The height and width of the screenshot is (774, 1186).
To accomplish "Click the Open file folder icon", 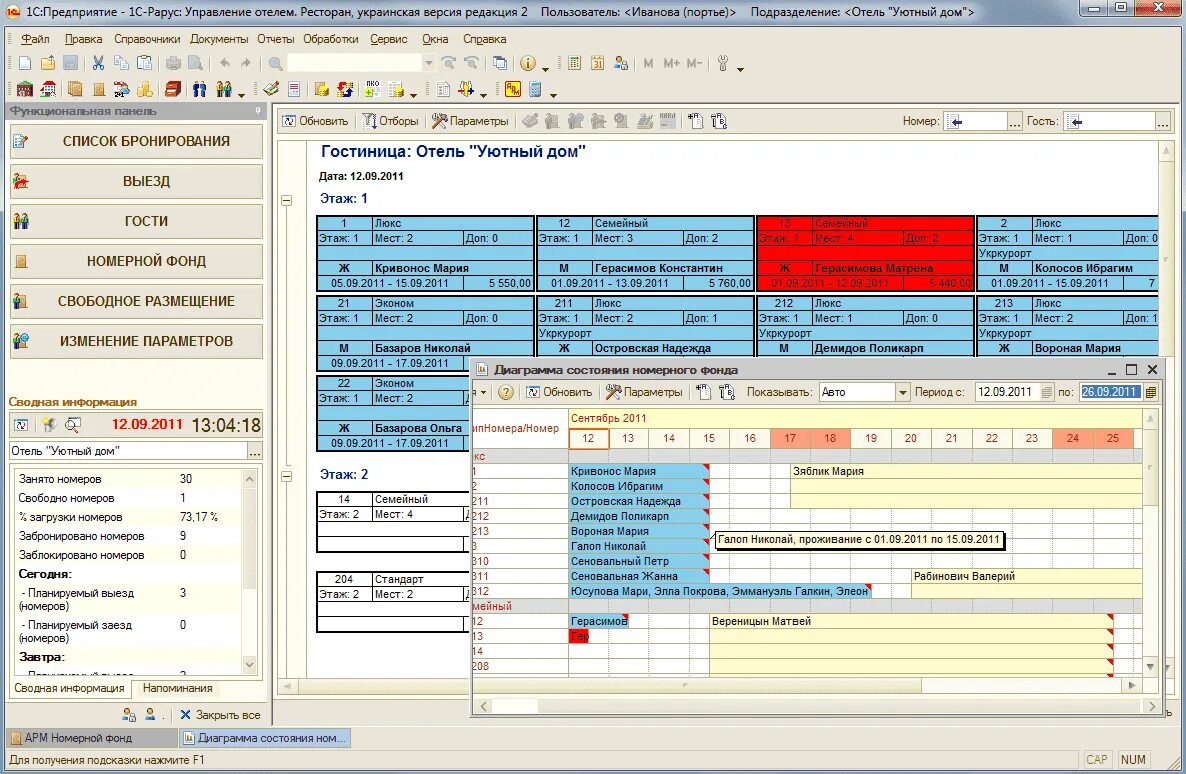I will [x=48, y=64].
